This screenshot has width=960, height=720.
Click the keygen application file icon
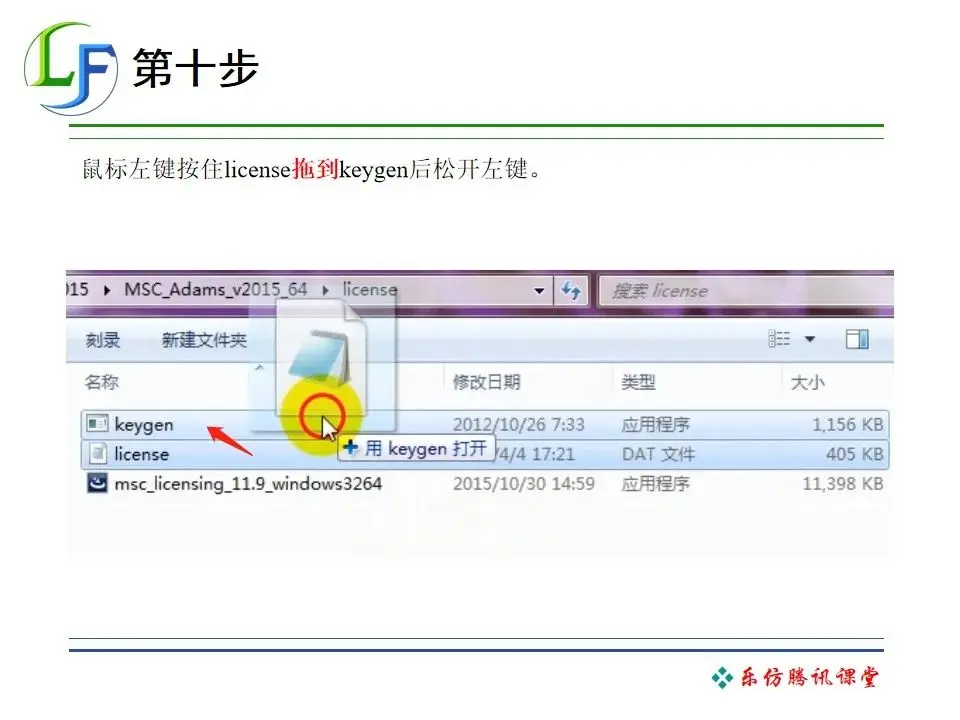pos(97,424)
